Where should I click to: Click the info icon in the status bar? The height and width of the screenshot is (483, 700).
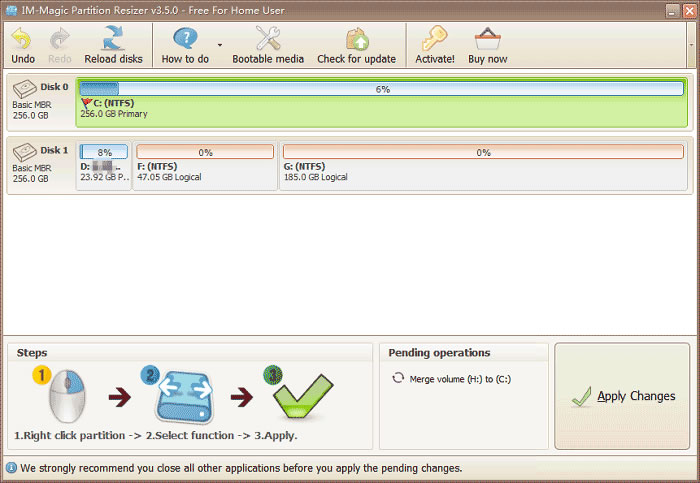coord(12,468)
